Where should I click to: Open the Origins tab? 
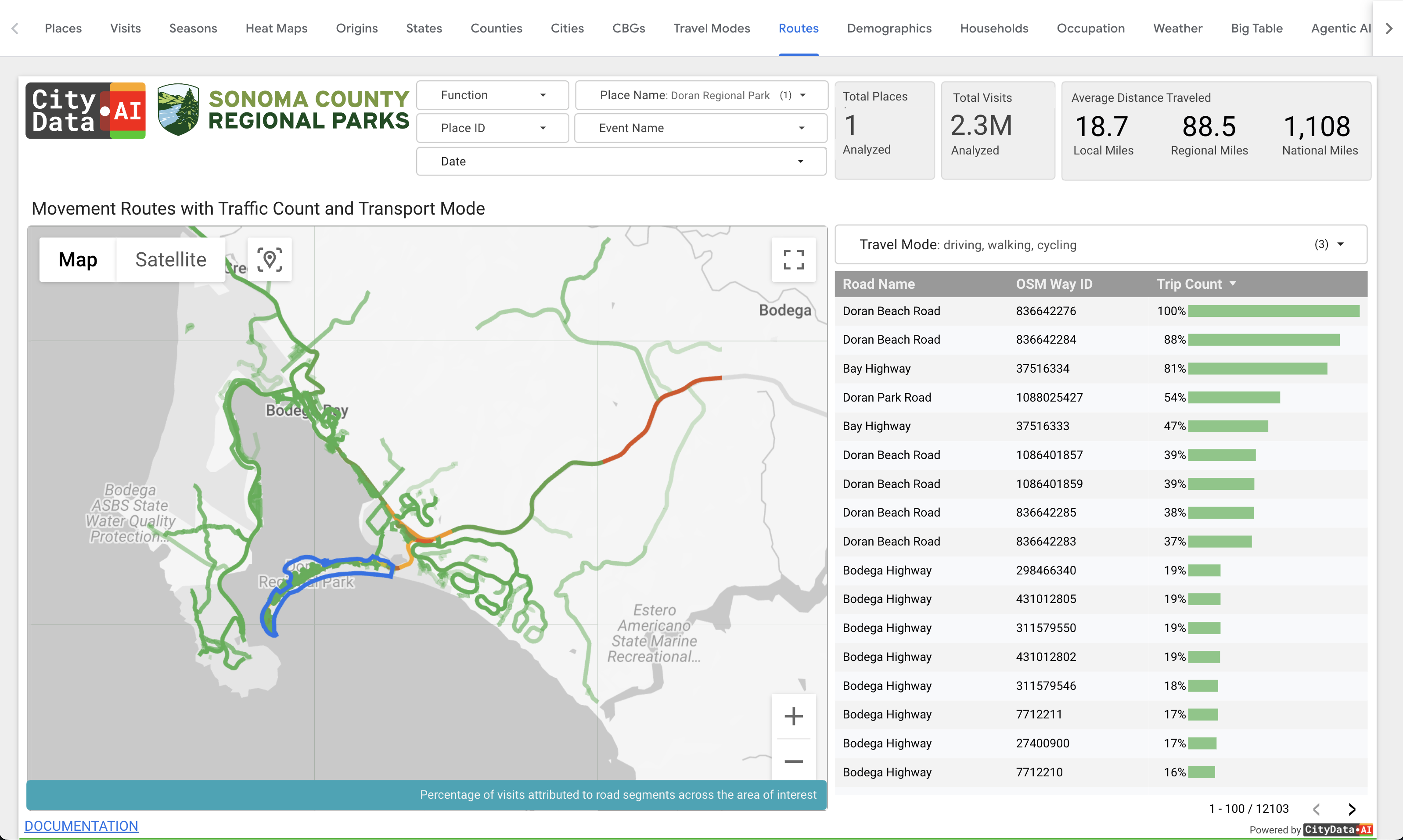[x=357, y=28]
